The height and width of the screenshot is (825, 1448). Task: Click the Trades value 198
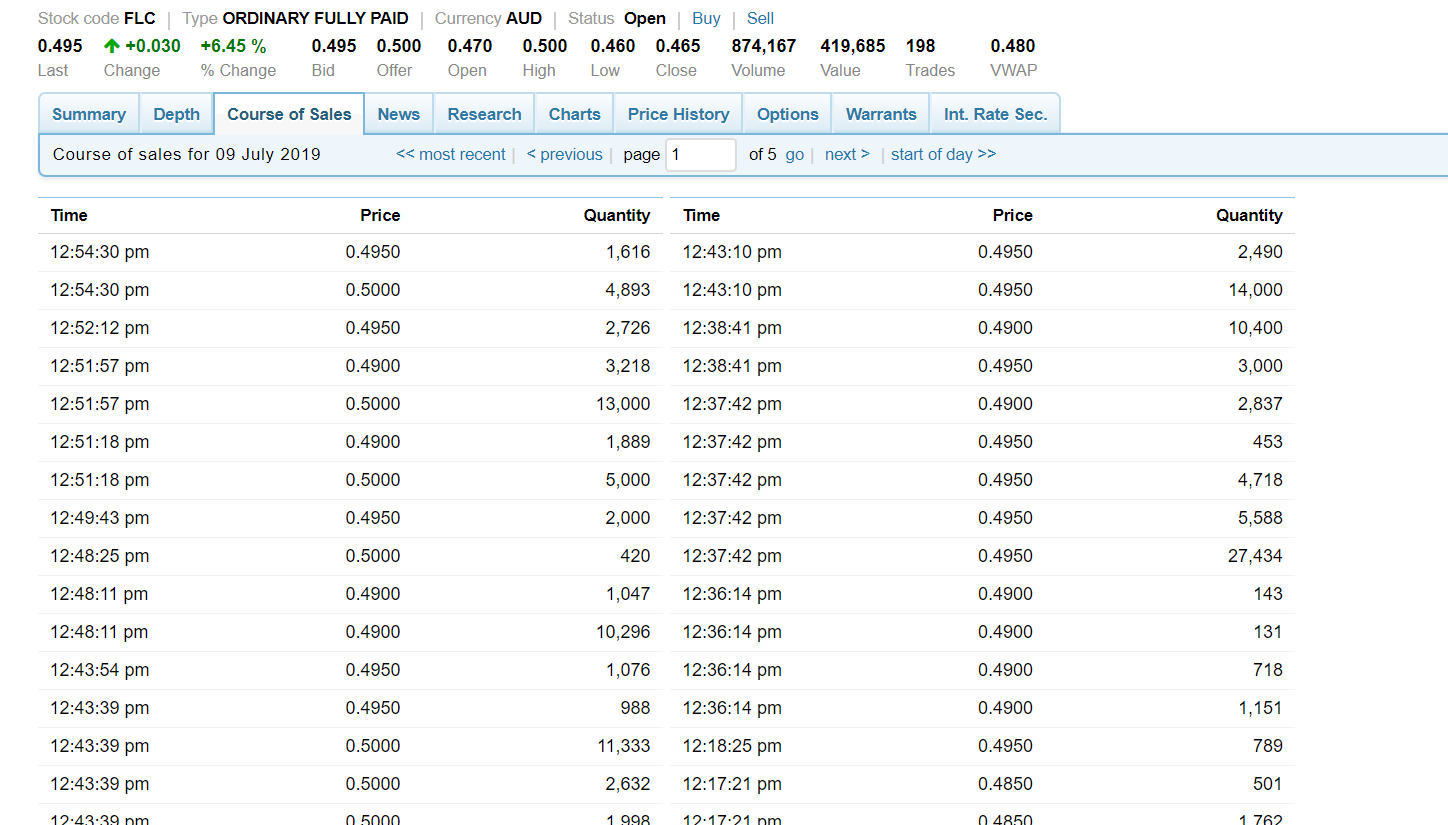tap(920, 46)
